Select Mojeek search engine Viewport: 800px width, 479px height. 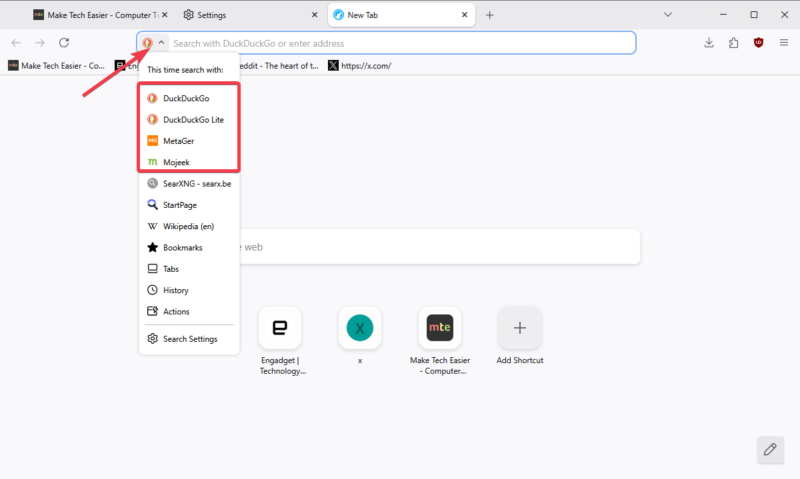click(x=177, y=162)
